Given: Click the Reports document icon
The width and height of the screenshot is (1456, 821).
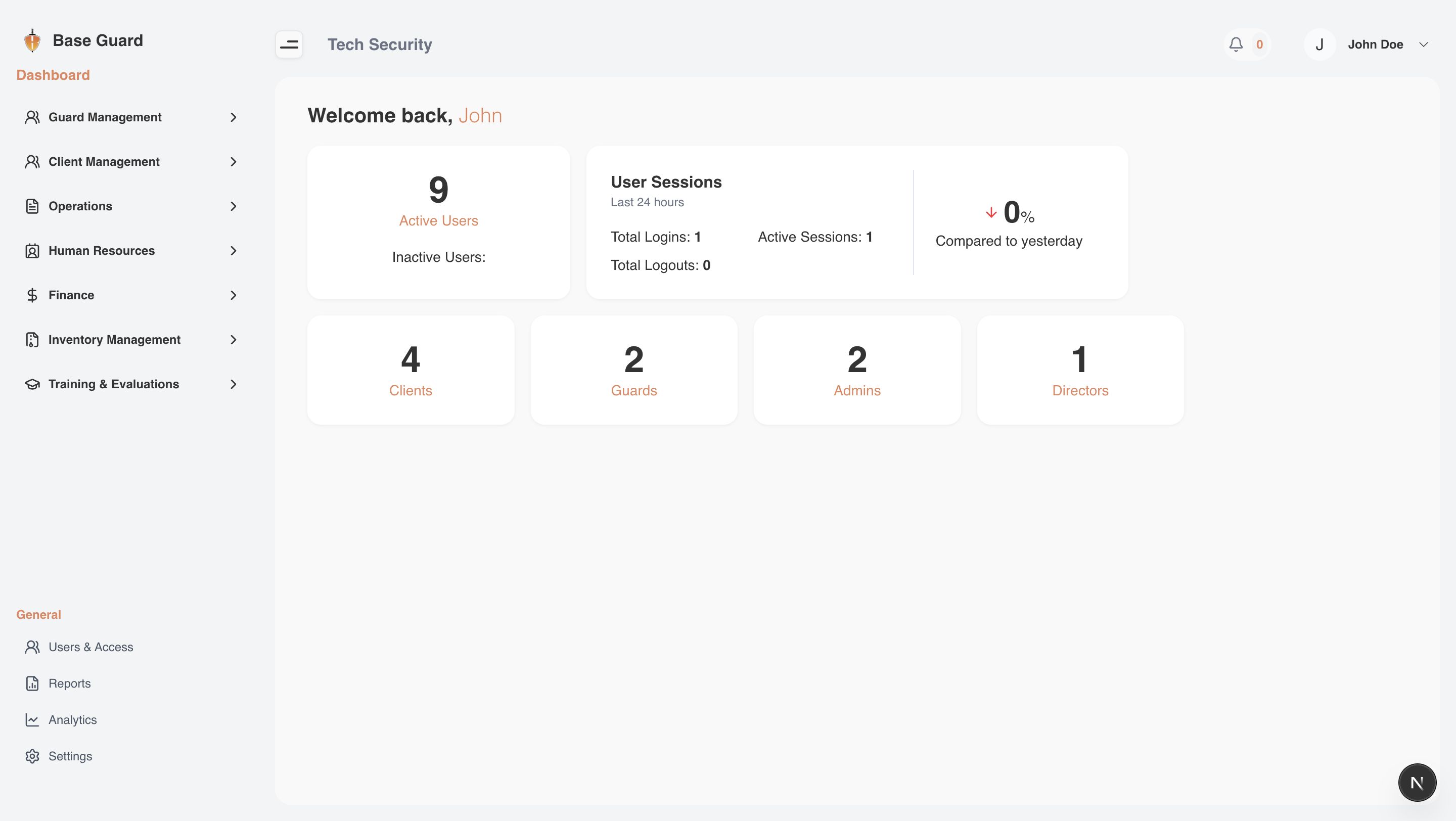Looking at the screenshot, I should pyautogui.click(x=32, y=683).
